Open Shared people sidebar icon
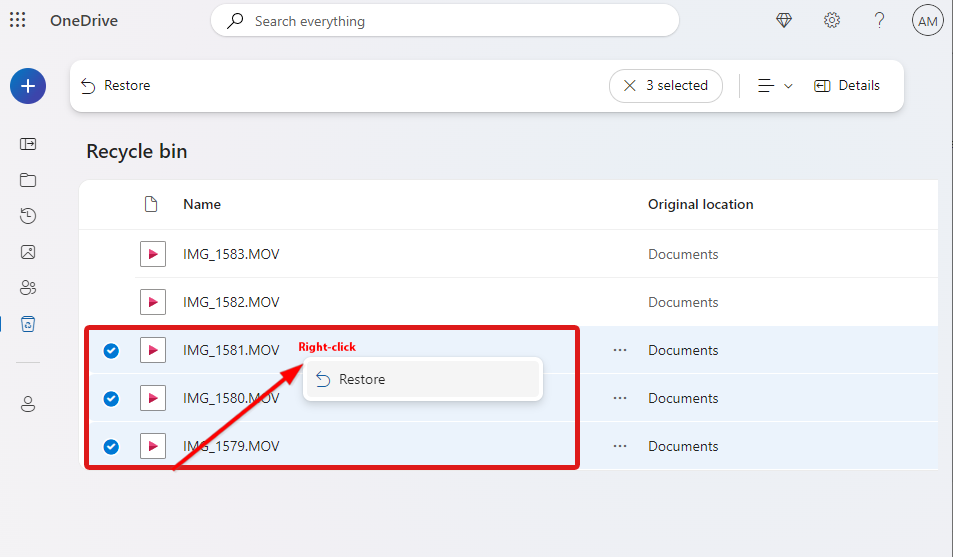The image size is (954, 557). (x=28, y=287)
